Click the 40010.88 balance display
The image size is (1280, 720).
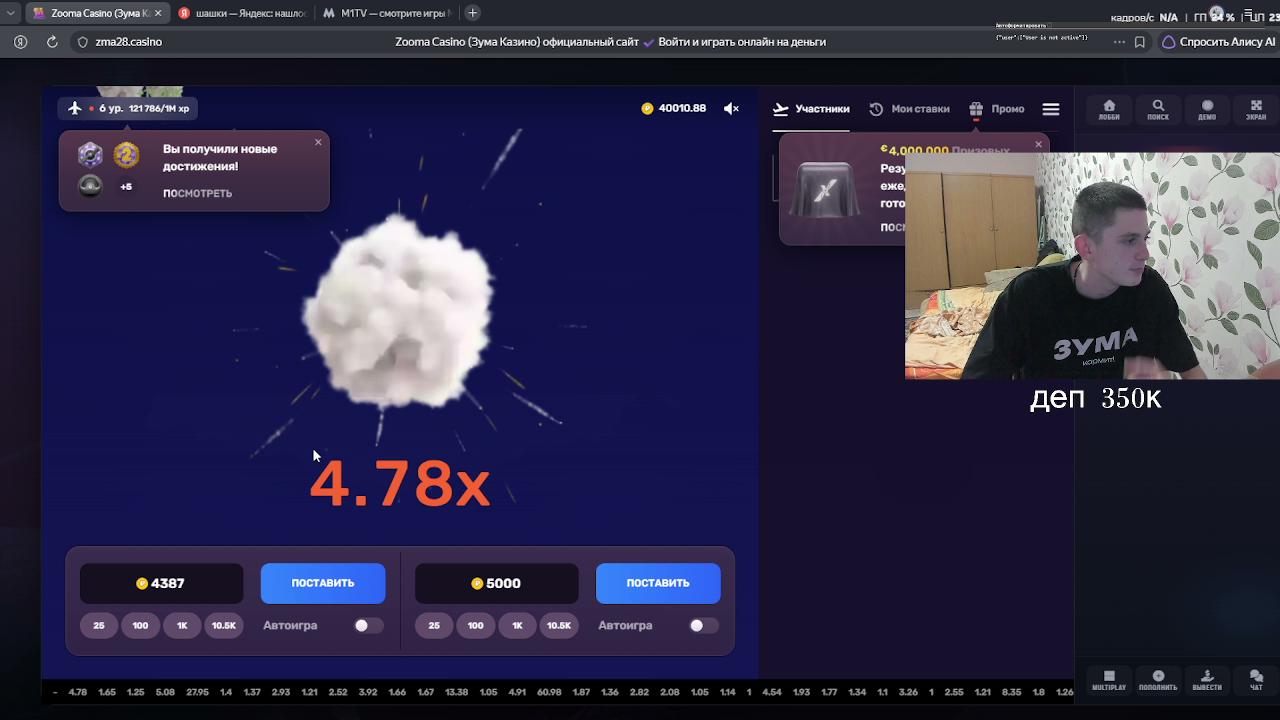(674, 108)
